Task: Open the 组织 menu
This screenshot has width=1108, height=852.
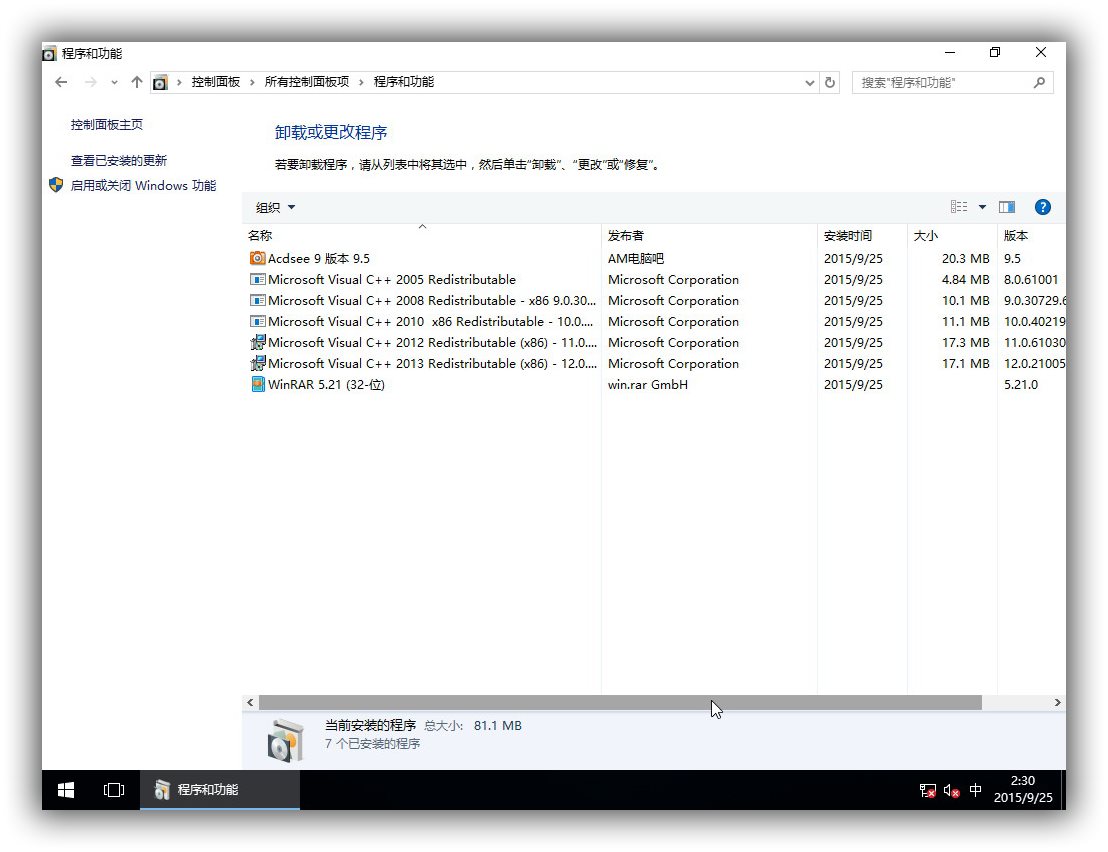Action: (275, 207)
